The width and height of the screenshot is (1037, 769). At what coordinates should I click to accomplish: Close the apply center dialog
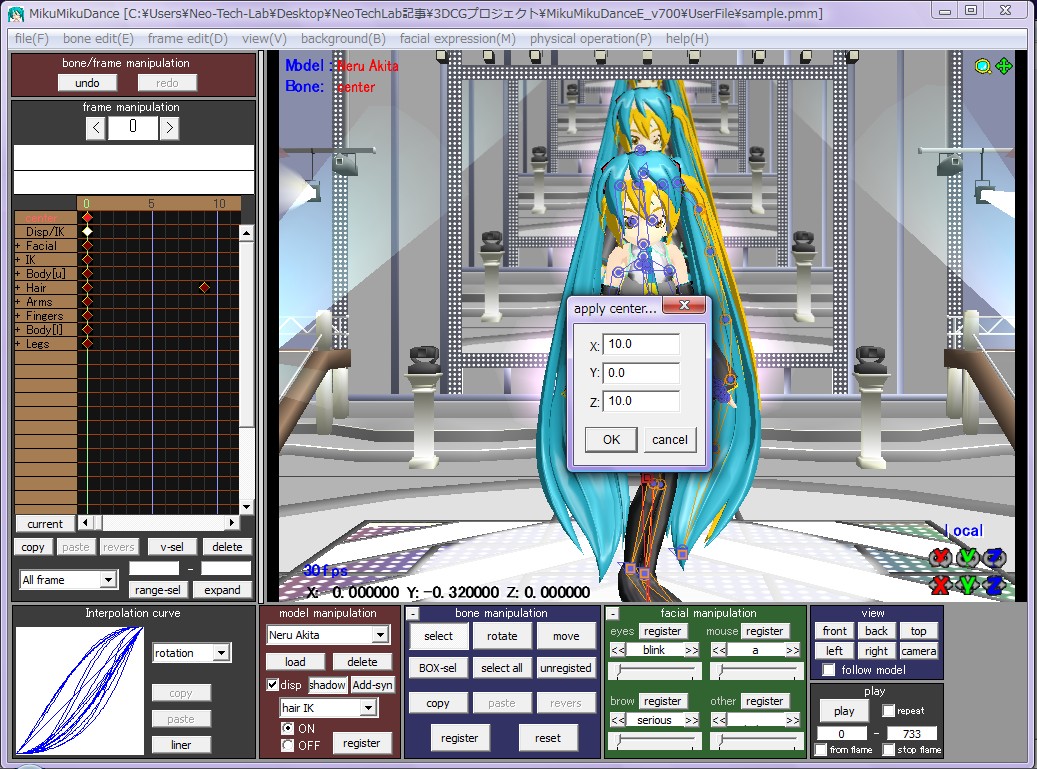pyautogui.click(x=684, y=305)
